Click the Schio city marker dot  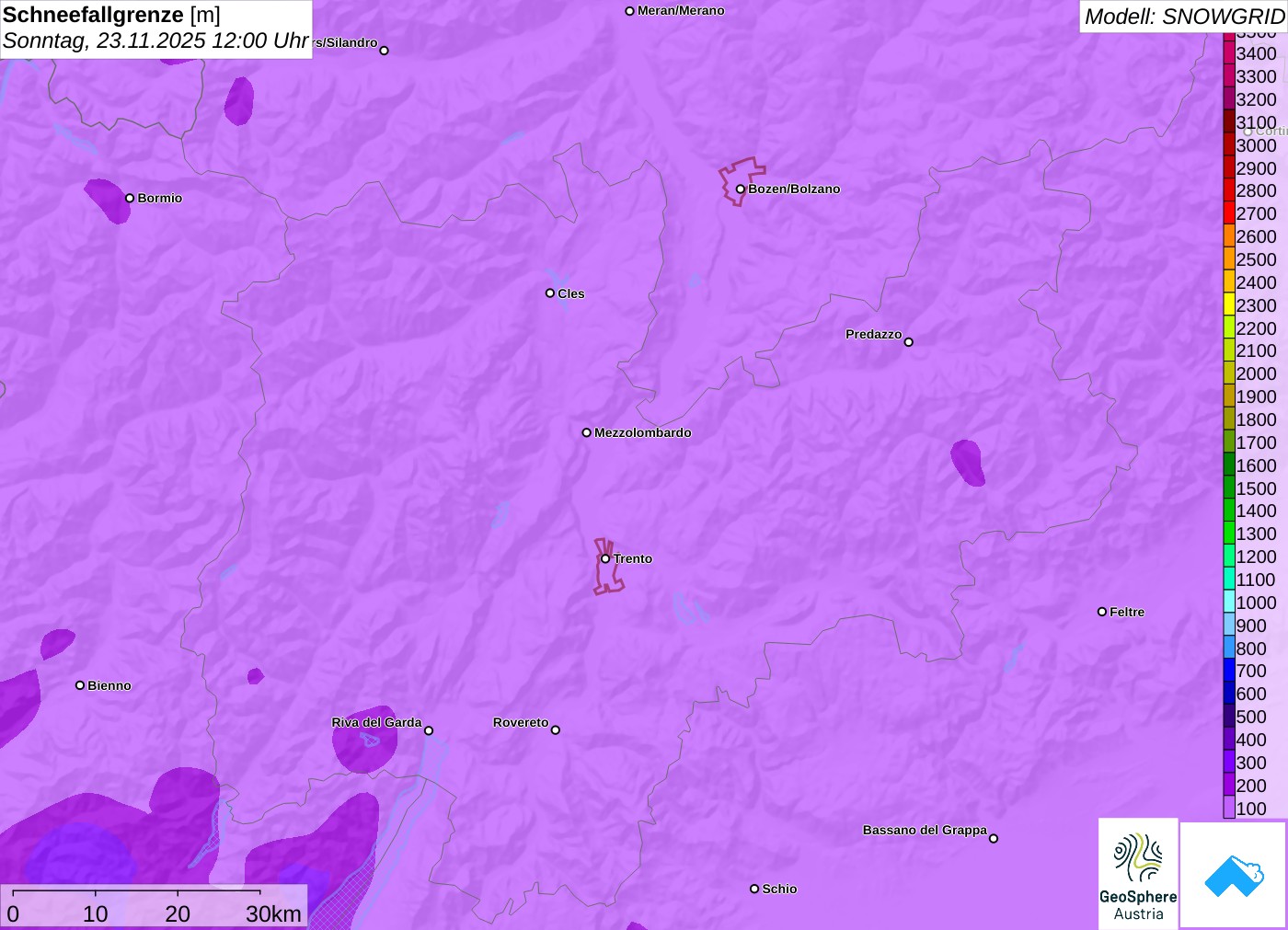point(754,889)
